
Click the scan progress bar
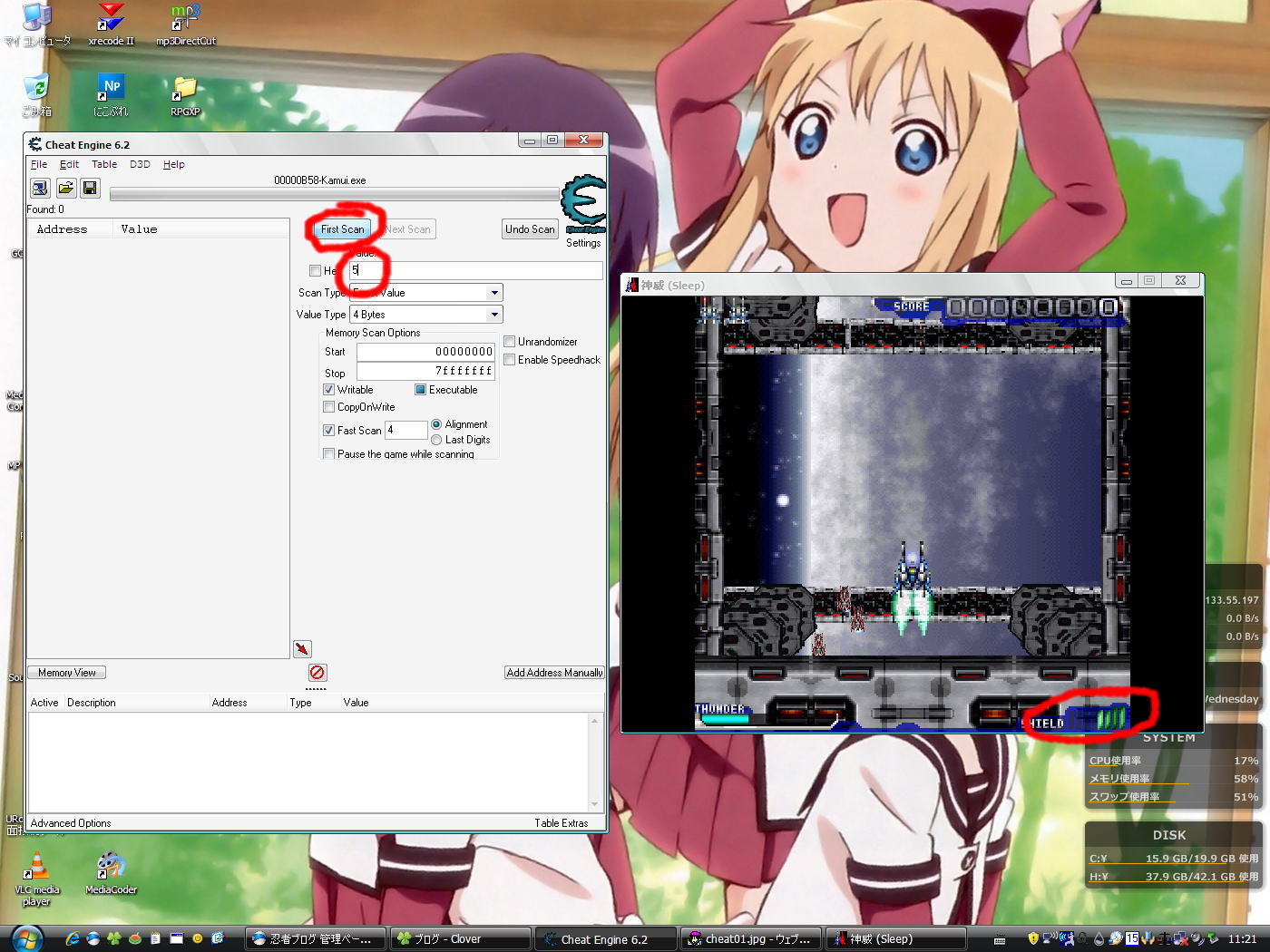pyautogui.click(x=335, y=193)
